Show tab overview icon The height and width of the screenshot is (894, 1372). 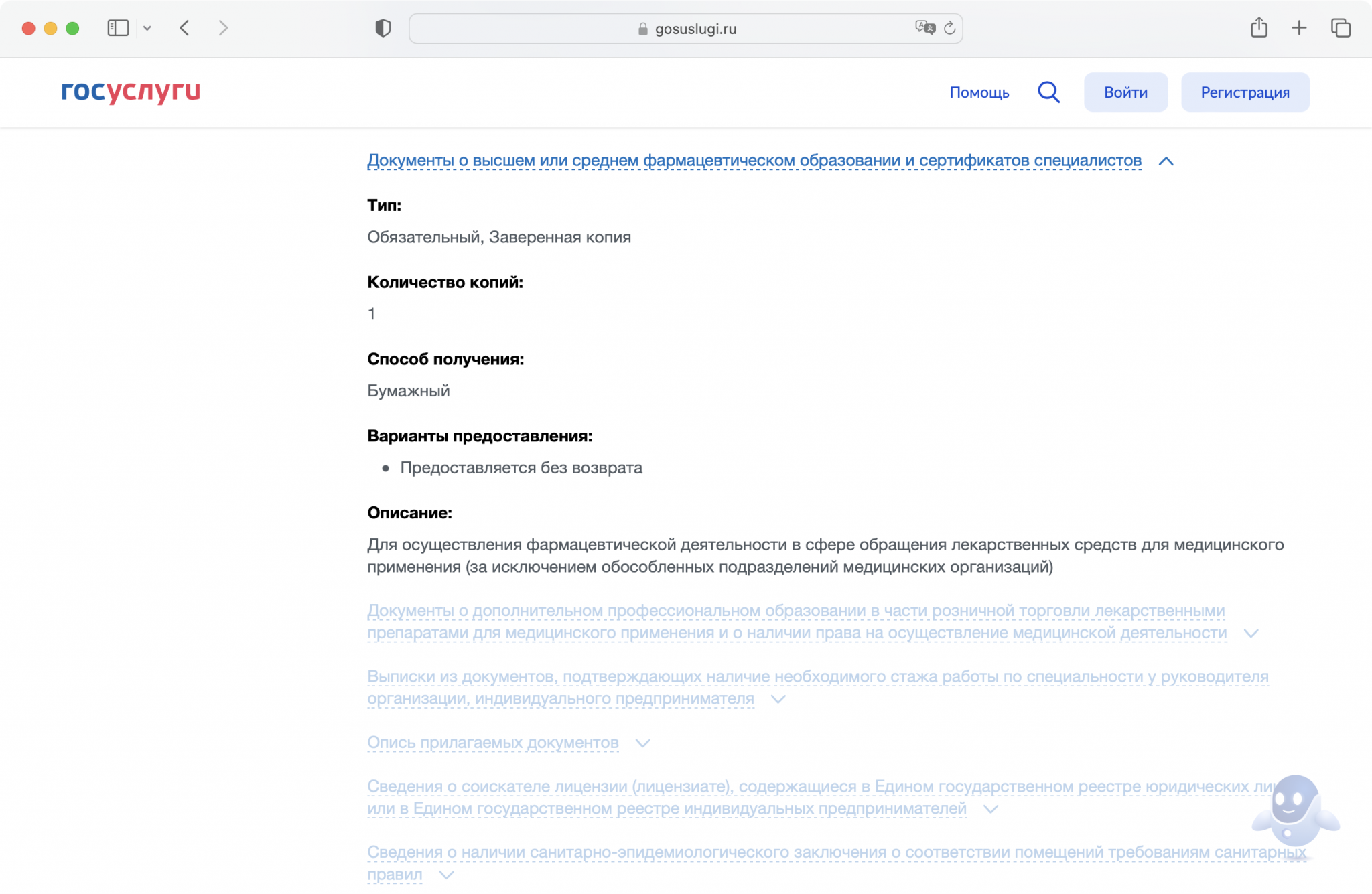1341,28
